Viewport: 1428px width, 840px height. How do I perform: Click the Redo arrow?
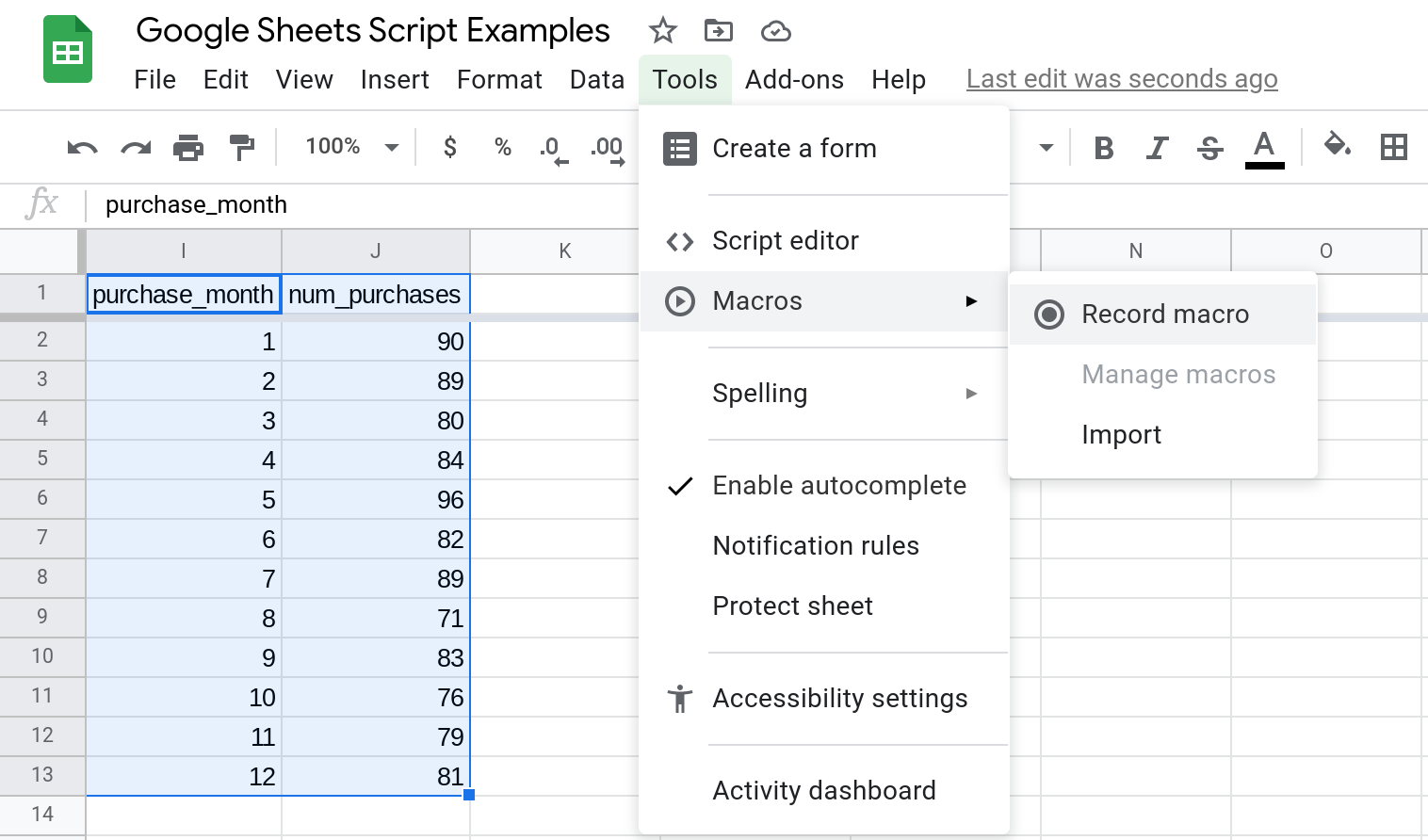coord(136,148)
